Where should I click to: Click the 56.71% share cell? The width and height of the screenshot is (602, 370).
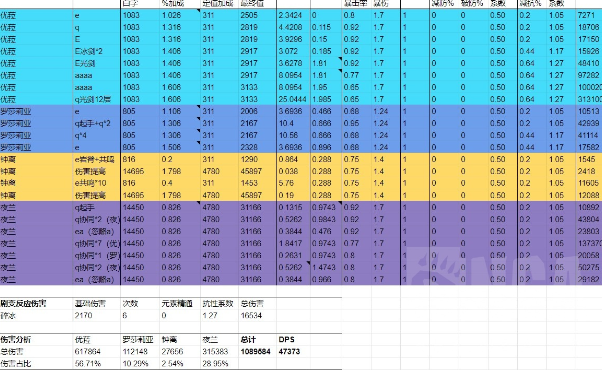click(x=97, y=363)
